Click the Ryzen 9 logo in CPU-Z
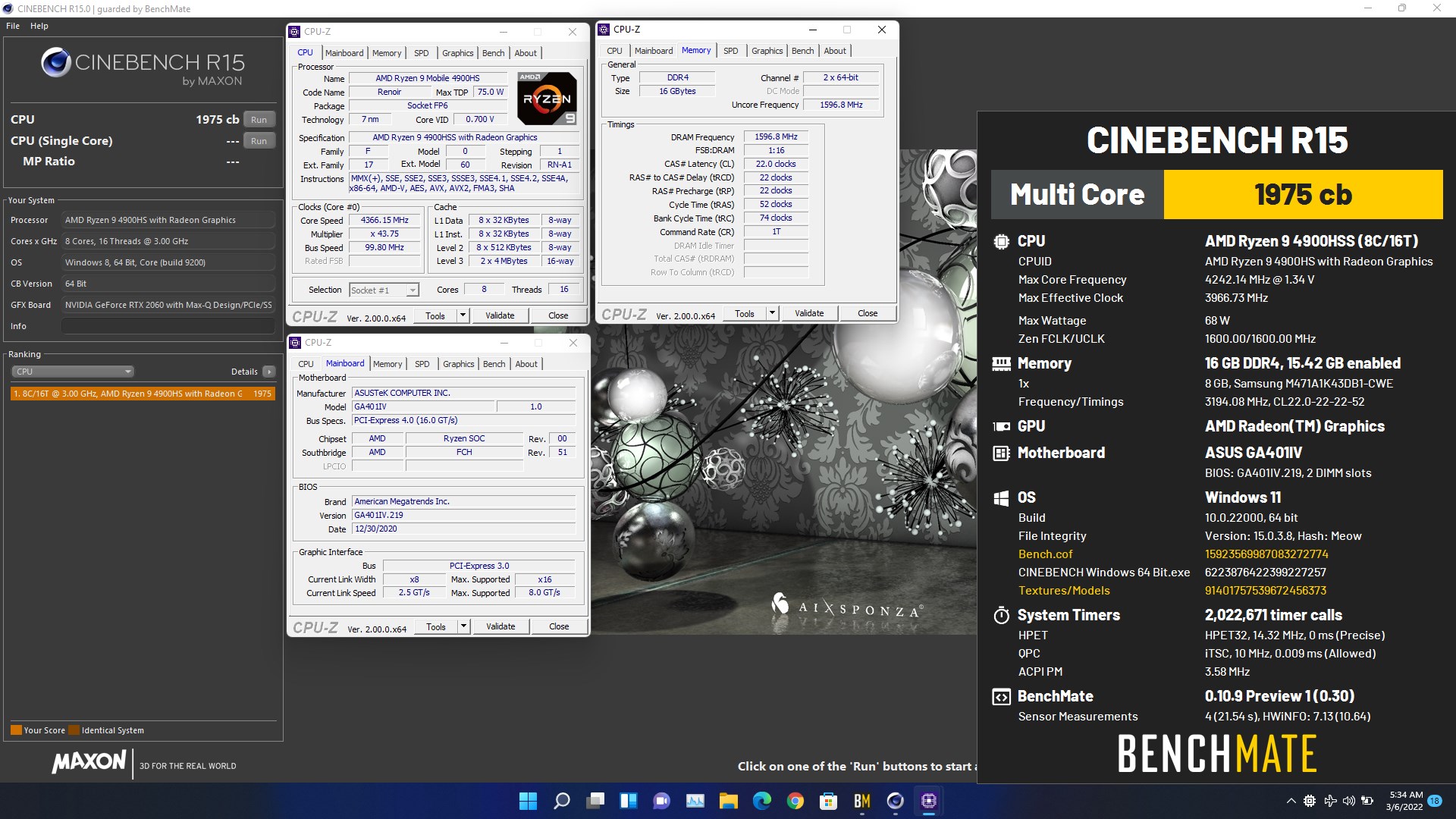The image size is (1456, 819). 547,99
